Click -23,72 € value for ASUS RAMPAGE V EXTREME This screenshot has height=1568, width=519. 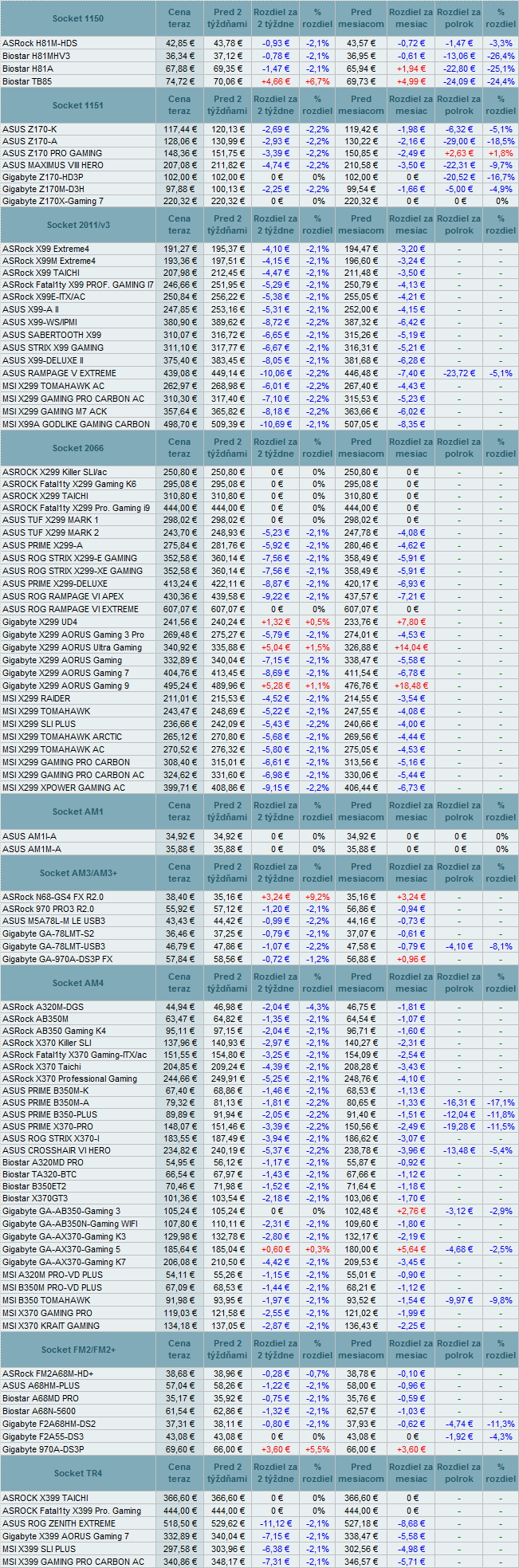459,373
